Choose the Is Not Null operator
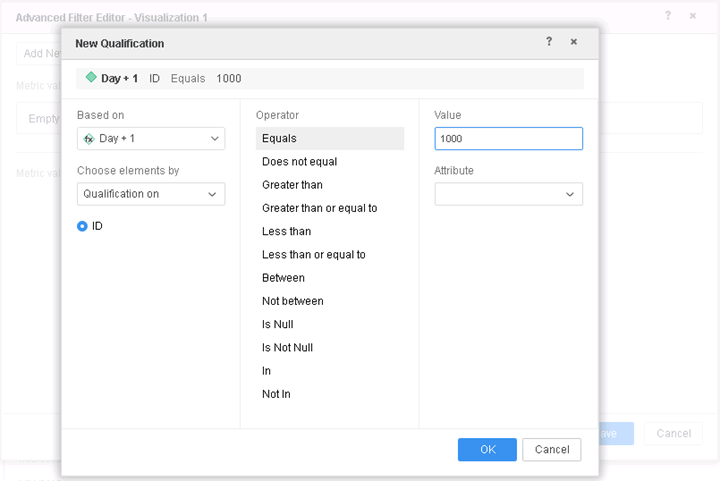The image size is (720, 481). 287,347
